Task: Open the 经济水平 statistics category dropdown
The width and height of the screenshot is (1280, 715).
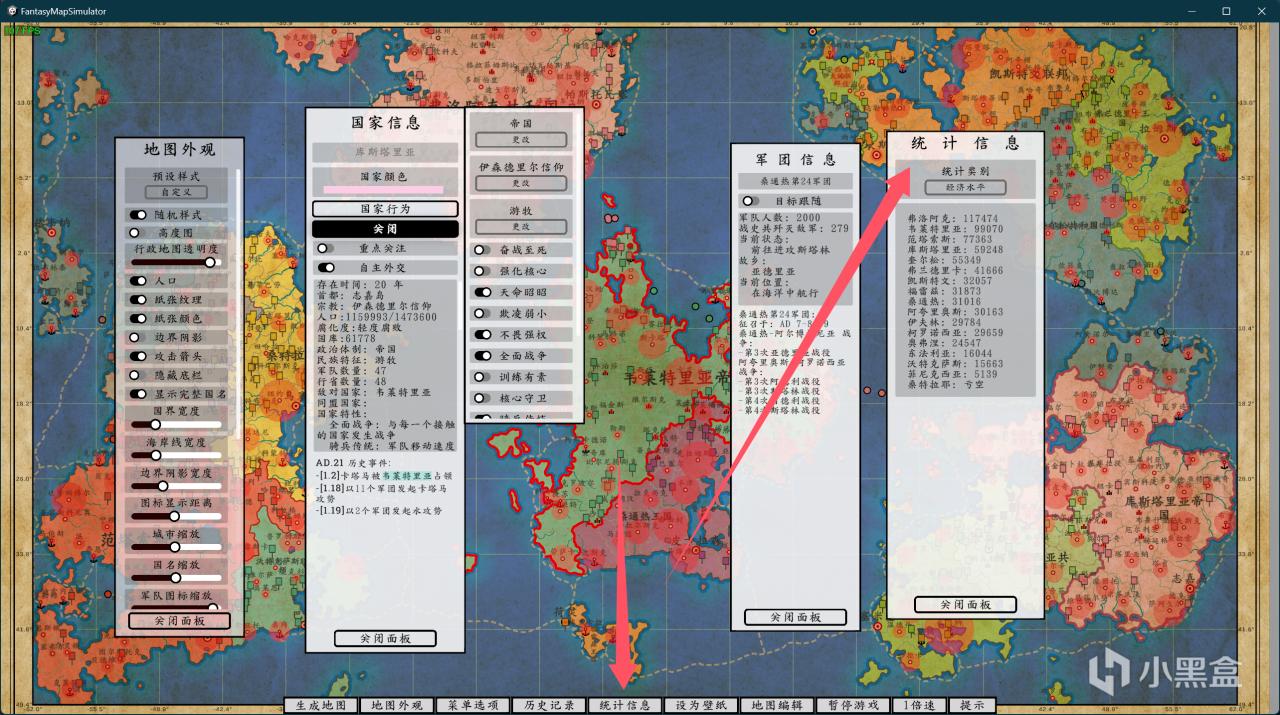Action: (965, 188)
